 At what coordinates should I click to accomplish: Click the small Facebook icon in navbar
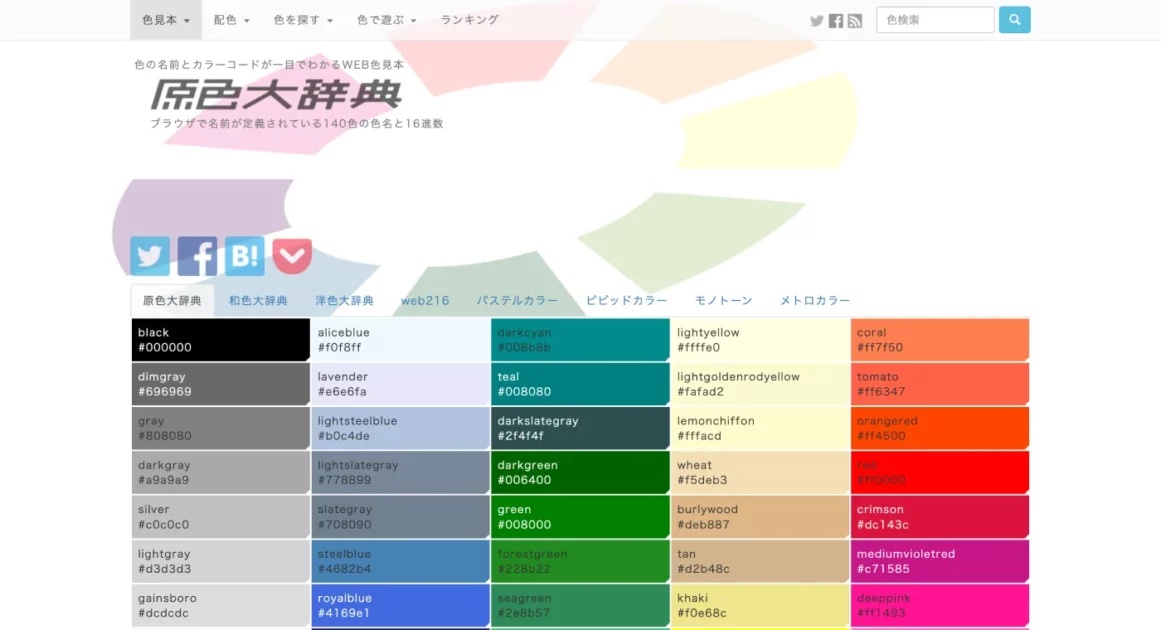tap(836, 21)
